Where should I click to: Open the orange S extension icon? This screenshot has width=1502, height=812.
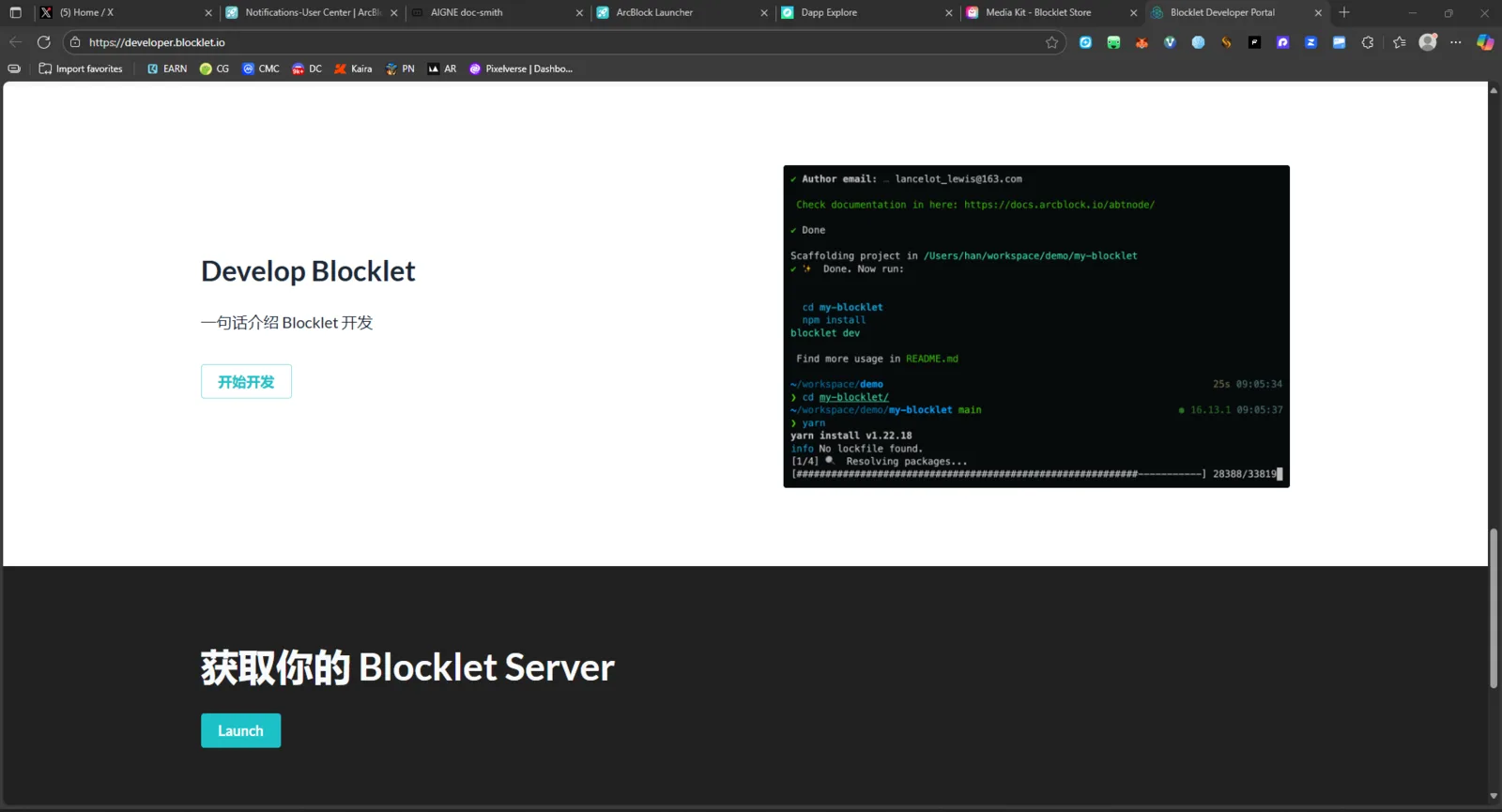1226,42
